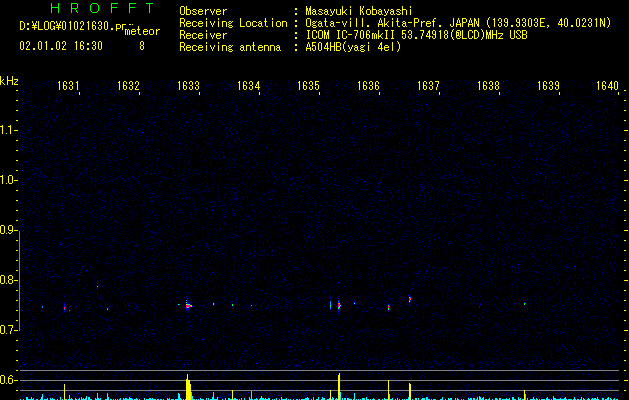
Task: Click the 1.0 kHz frequency label
Action: (x=9, y=180)
